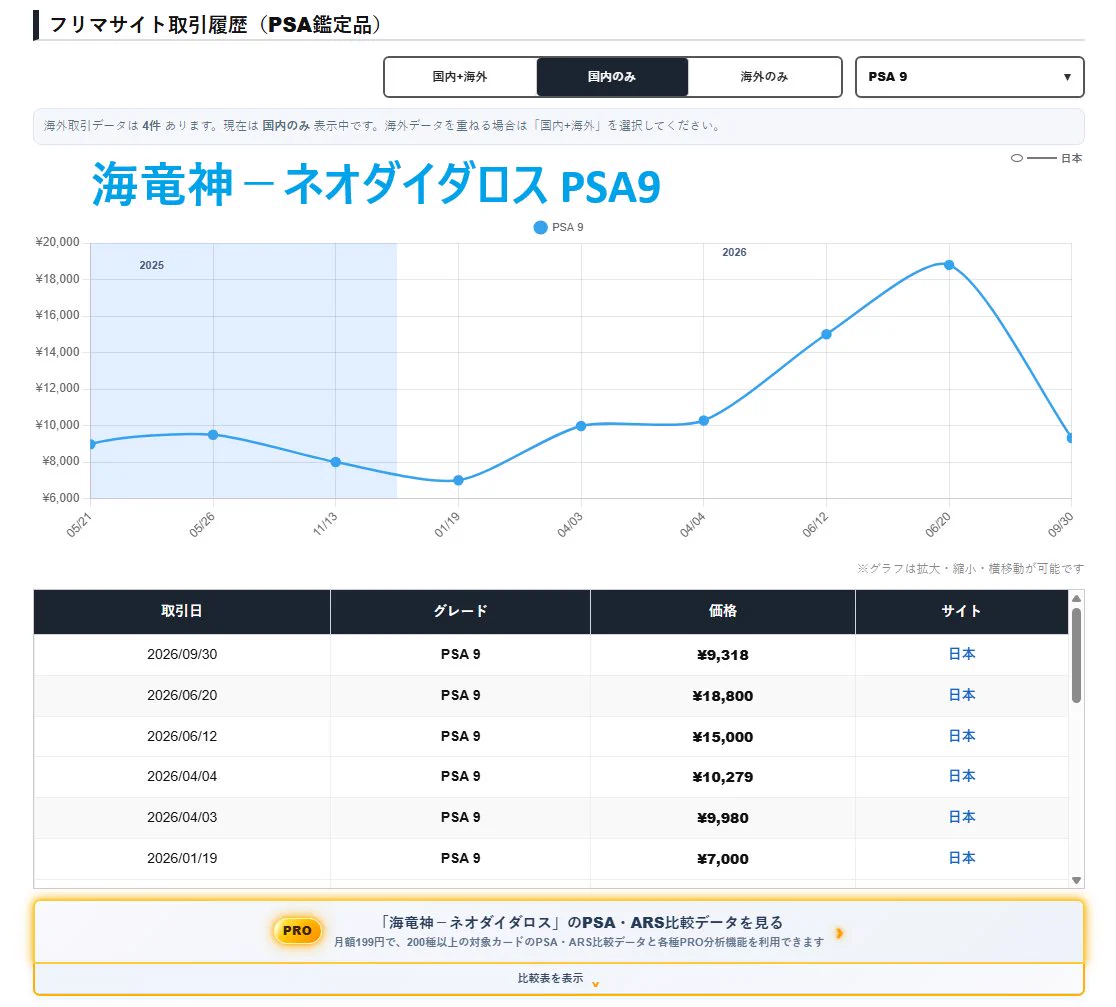The height and width of the screenshot is (1007, 1116).
Task: Click the 取引日 column header
Action: [x=181, y=611]
